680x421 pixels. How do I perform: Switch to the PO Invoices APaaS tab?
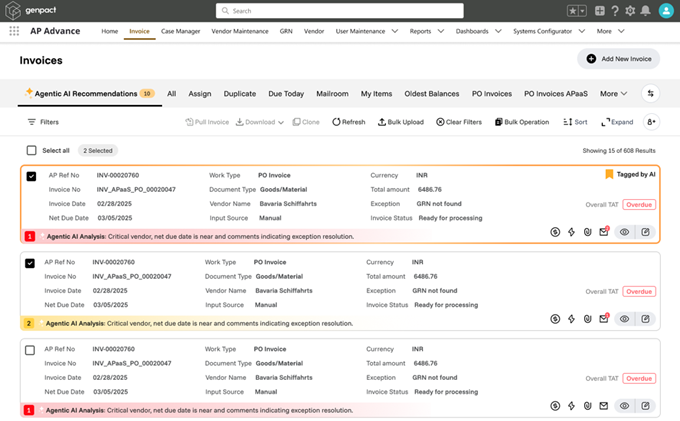coord(556,94)
